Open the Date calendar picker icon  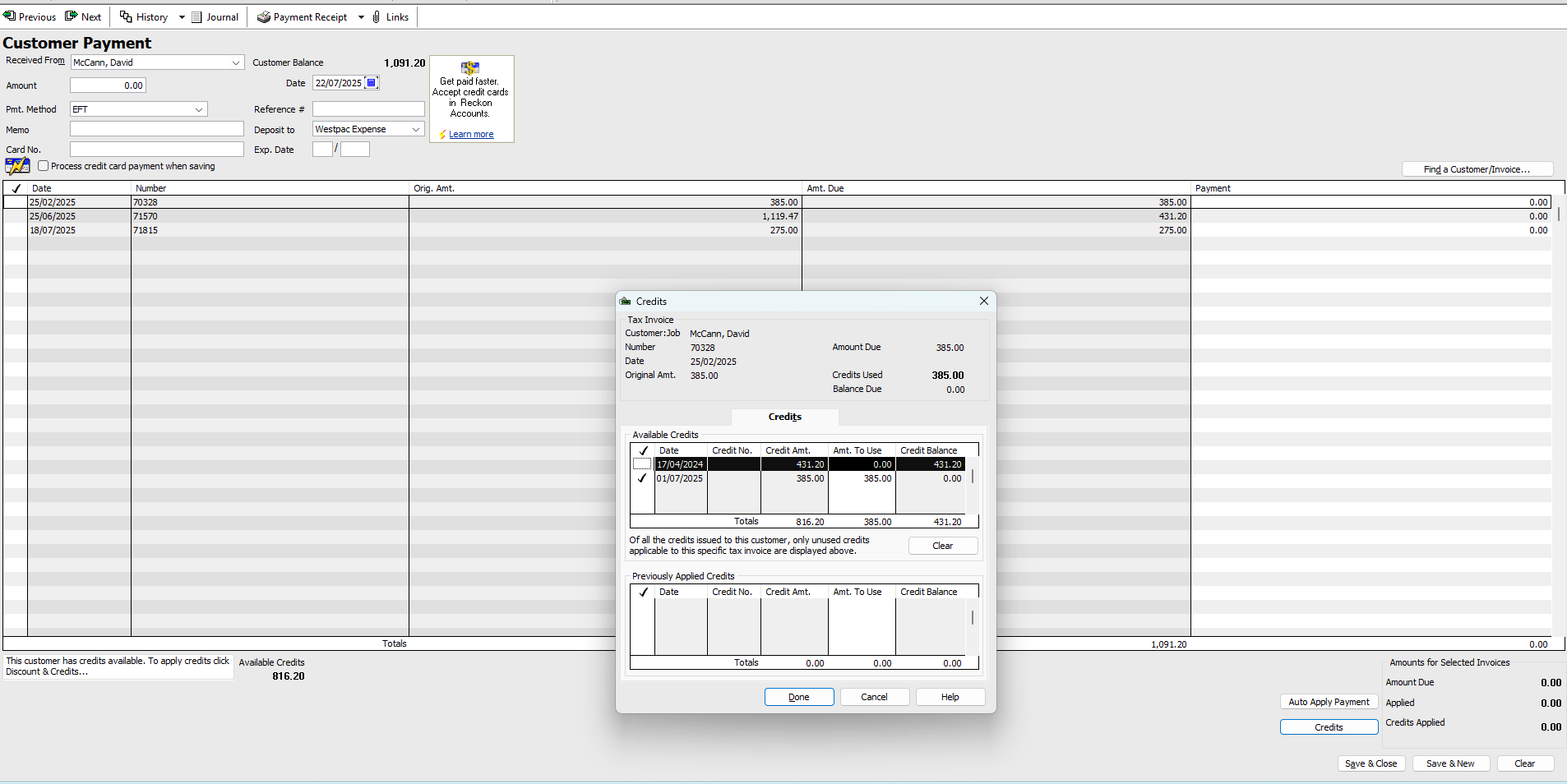point(372,83)
